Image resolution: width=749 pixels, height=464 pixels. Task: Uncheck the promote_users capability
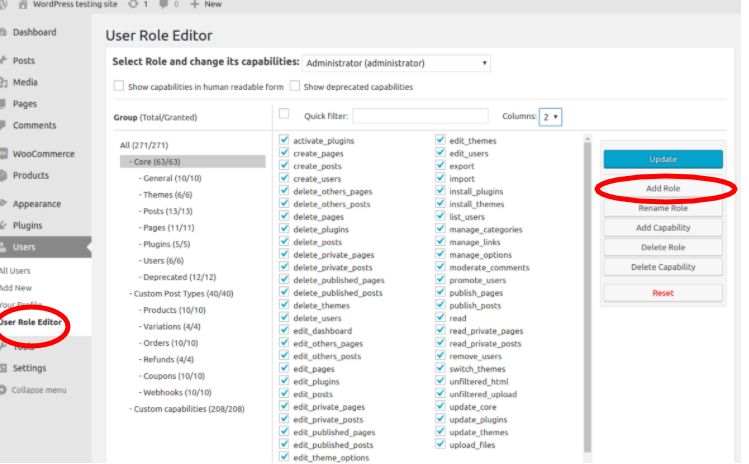click(x=440, y=279)
